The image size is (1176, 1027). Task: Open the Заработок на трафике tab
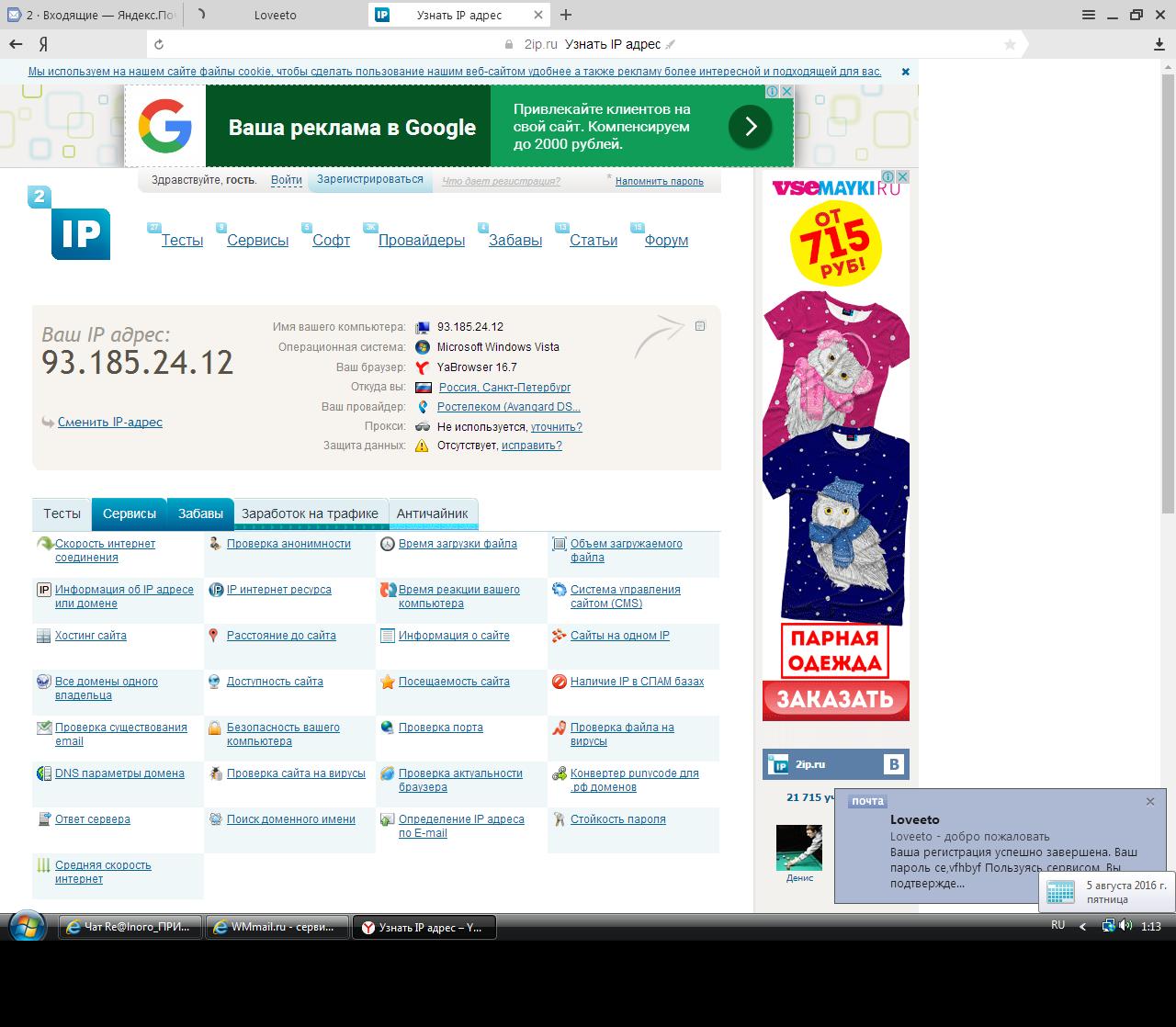[311, 513]
